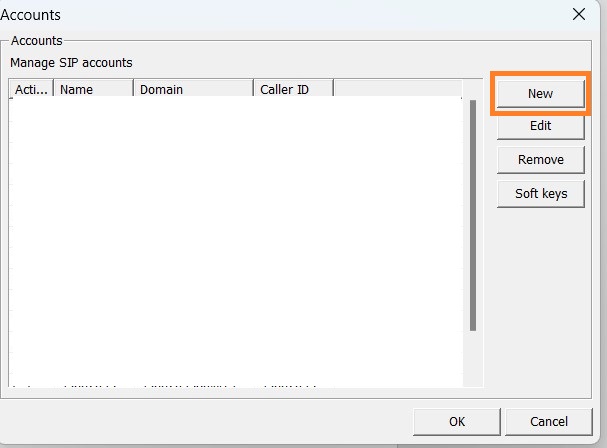Close the Accounts dialog window

click(578, 14)
